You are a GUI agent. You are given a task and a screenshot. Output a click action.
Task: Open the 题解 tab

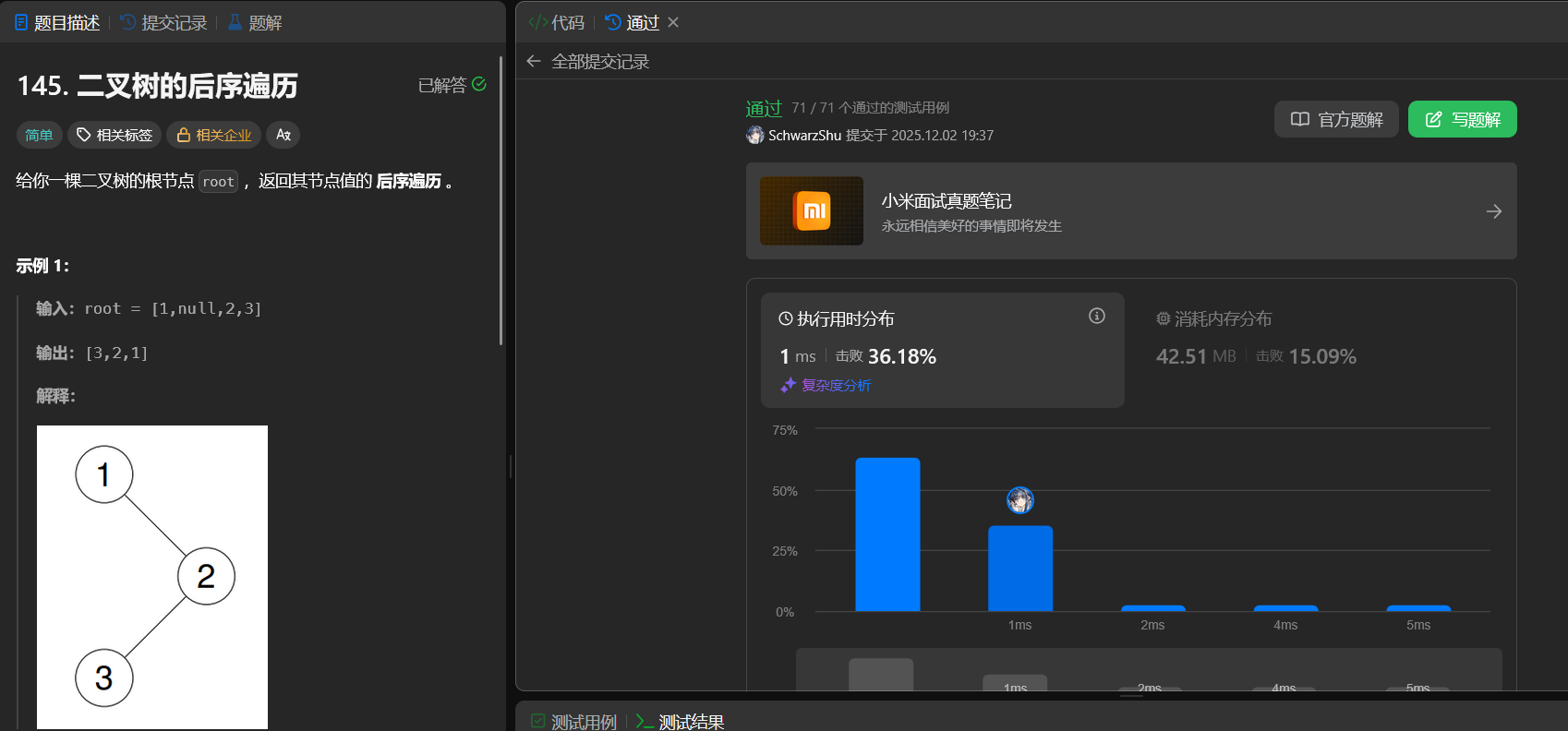coord(255,22)
